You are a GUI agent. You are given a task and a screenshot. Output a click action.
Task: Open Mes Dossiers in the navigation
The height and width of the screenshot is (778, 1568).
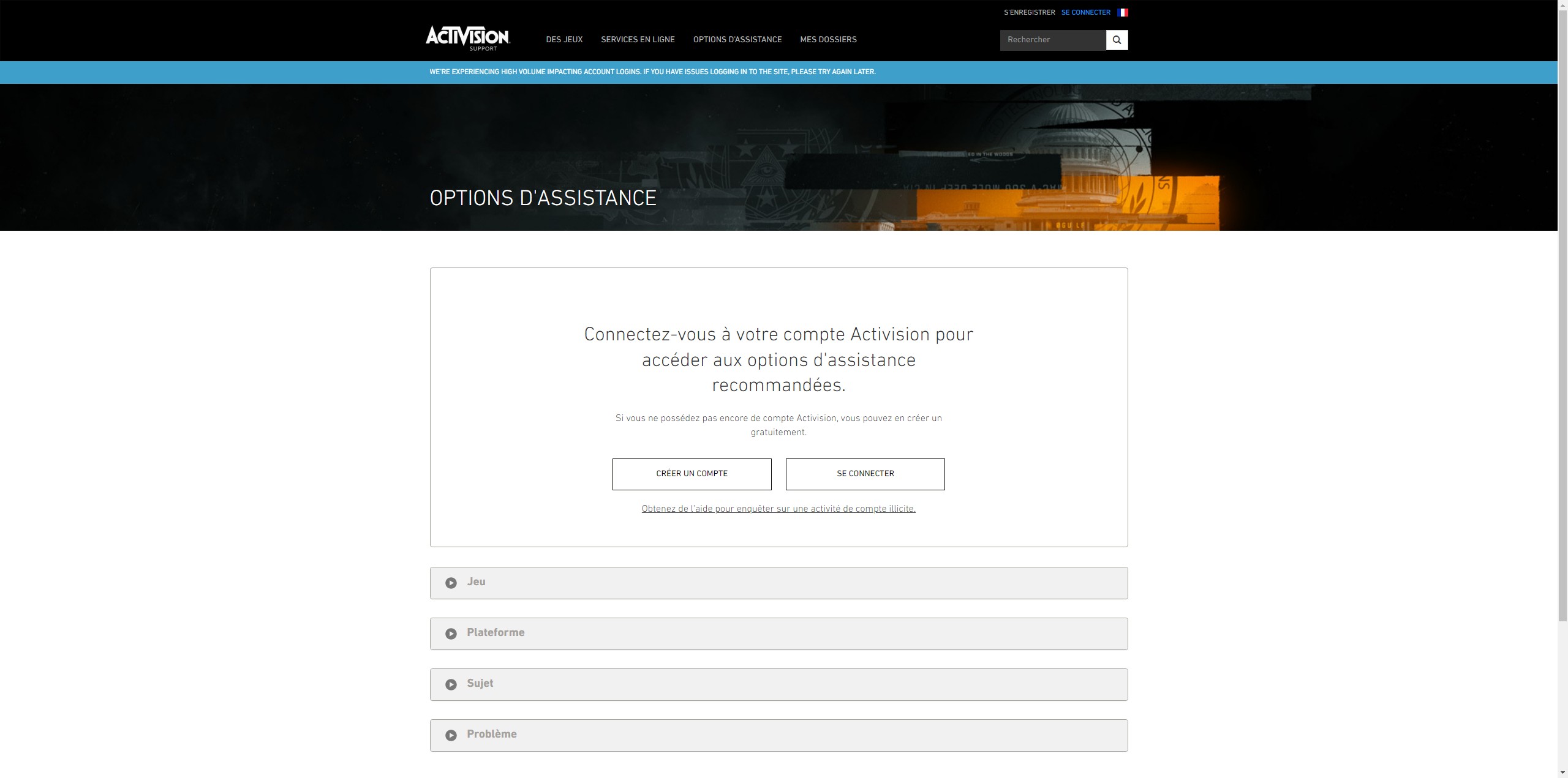[x=828, y=40]
